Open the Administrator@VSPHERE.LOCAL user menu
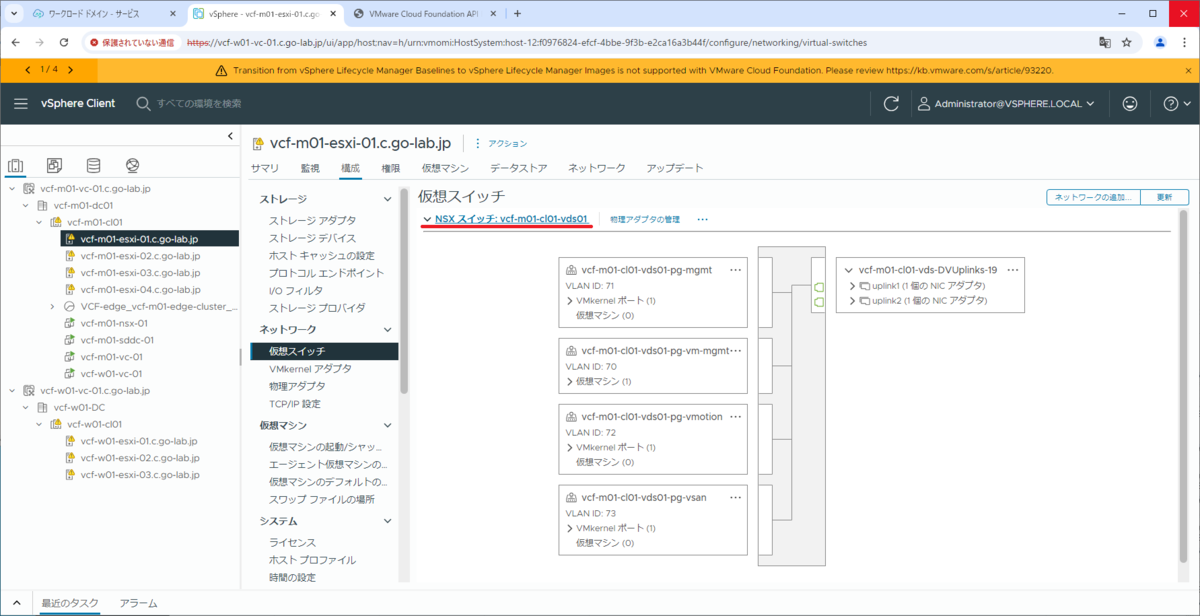This screenshot has height=616, width=1200. [1006, 104]
